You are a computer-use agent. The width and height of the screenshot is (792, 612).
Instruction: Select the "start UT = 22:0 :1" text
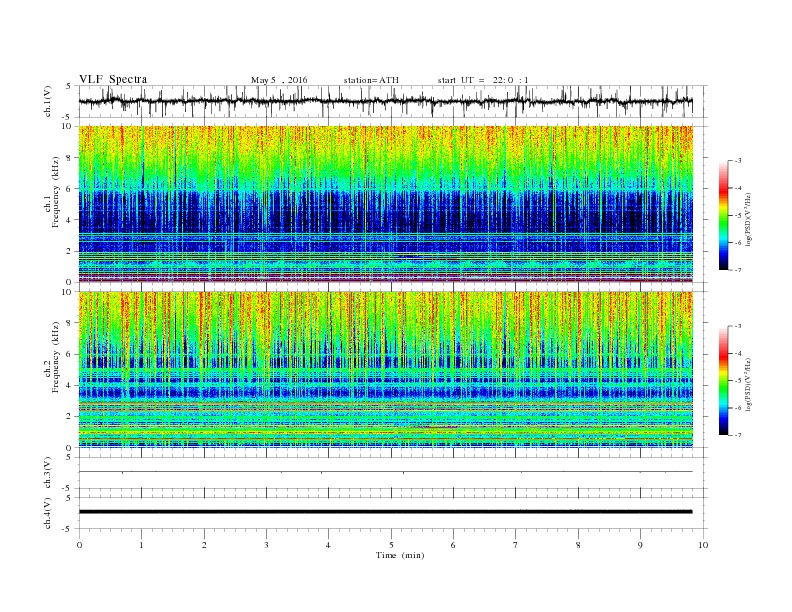[x=483, y=80]
